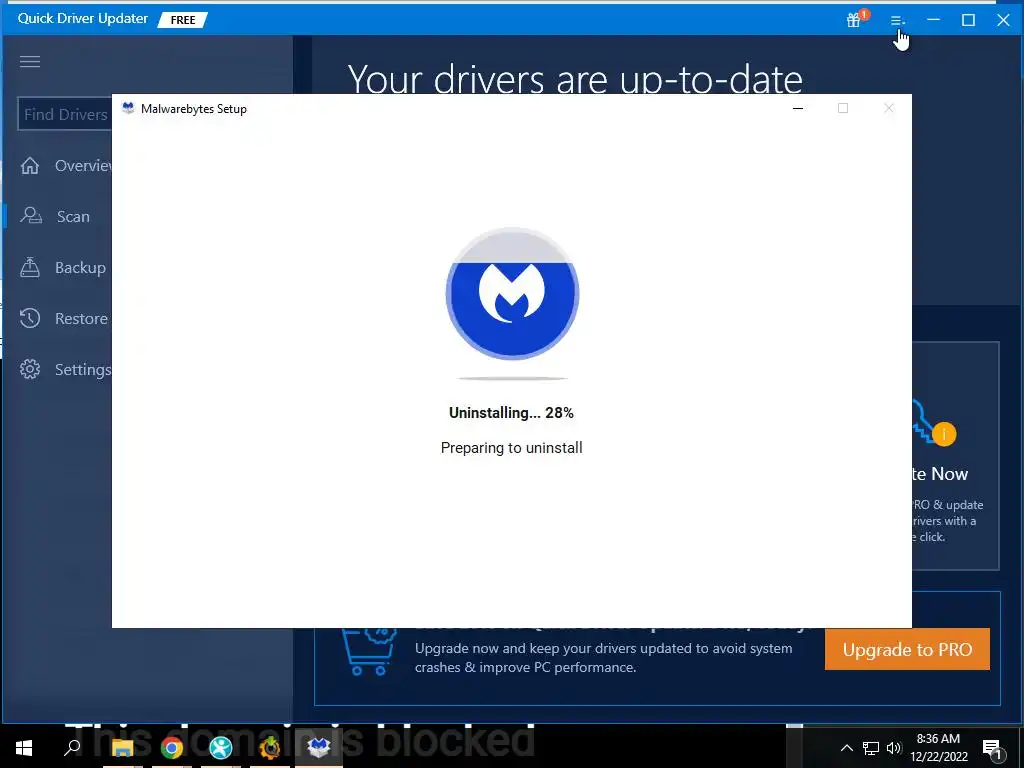1024x768 pixels.
Task: Click the gear icon beside Settings
Action: [x=30, y=369]
